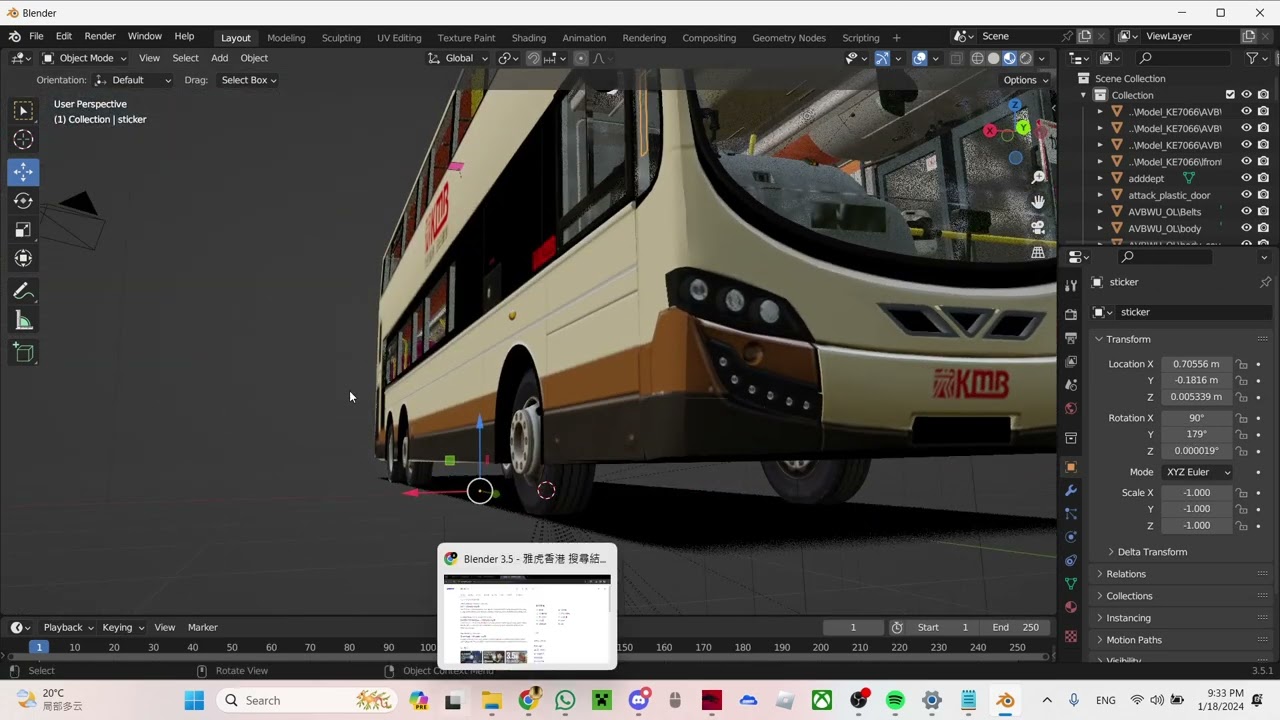
Task: Switch to wireframe viewport shading
Action: point(978,58)
